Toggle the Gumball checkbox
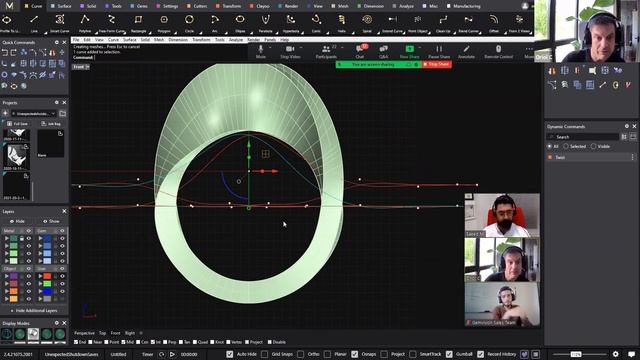The image size is (640, 360). [x=449, y=354]
